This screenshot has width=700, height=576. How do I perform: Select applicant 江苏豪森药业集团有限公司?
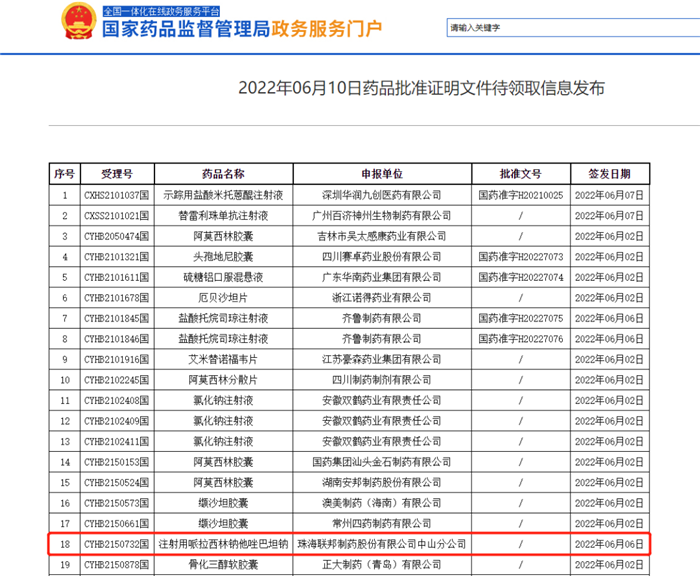click(x=382, y=359)
